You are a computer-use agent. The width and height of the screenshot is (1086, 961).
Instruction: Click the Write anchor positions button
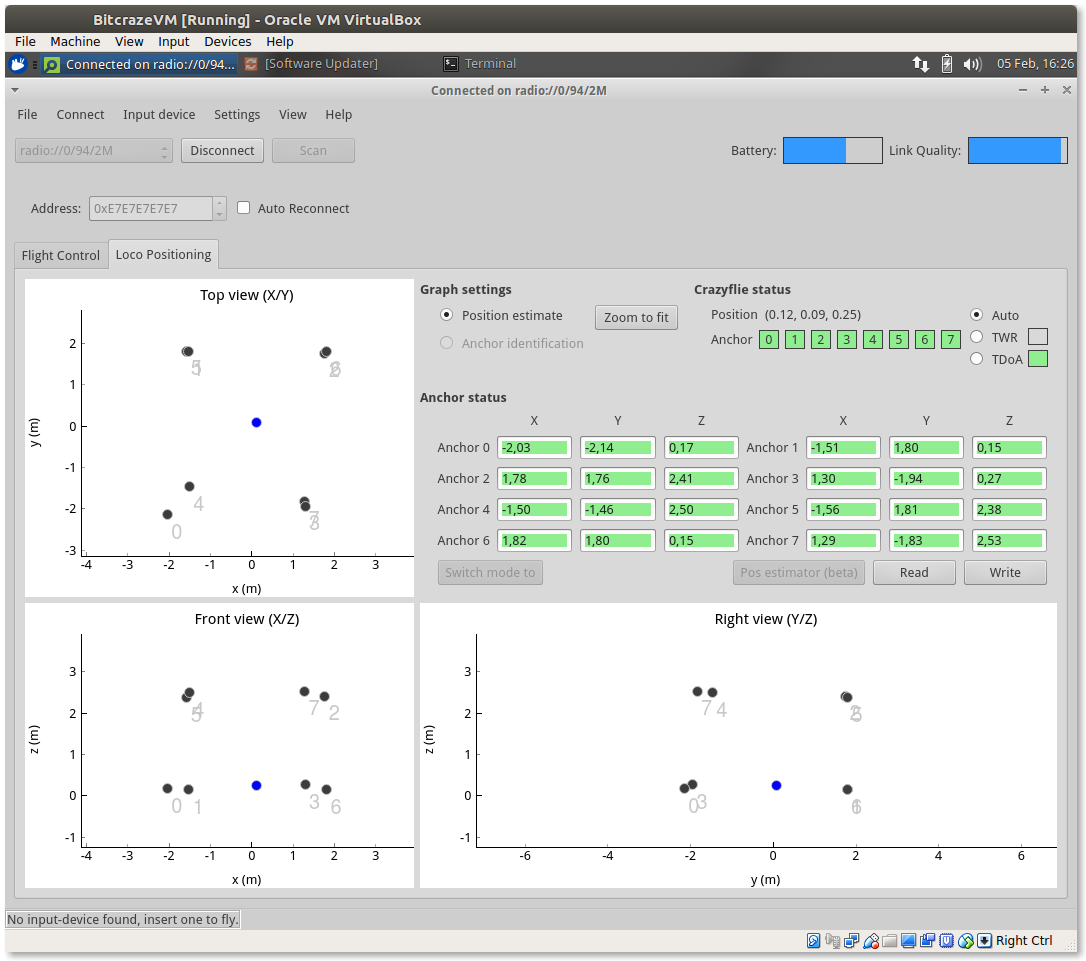1005,573
